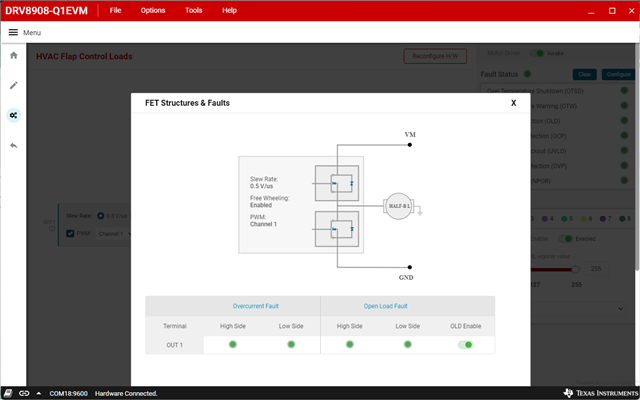Click the OUT 1 terminal cell

pyautogui.click(x=175, y=345)
